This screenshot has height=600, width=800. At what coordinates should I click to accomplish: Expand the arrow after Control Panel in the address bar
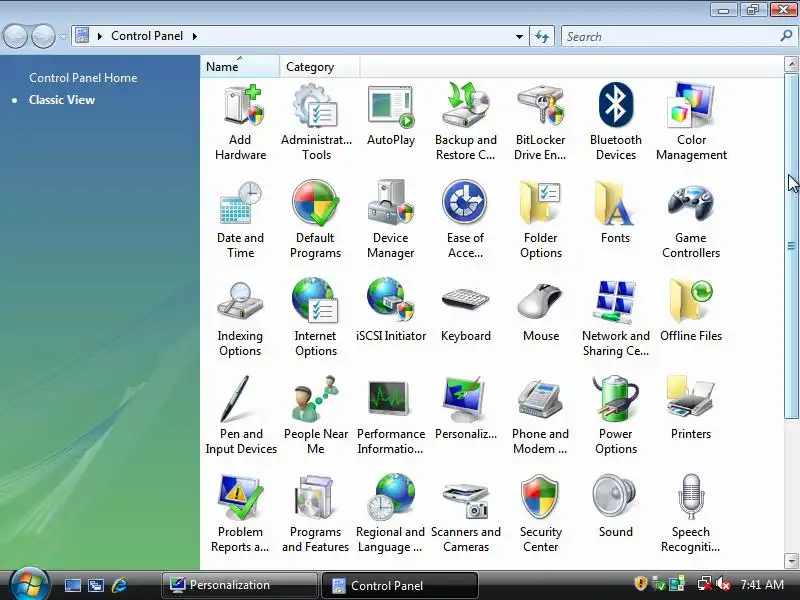pyautogui.click(x=194, y=36)
